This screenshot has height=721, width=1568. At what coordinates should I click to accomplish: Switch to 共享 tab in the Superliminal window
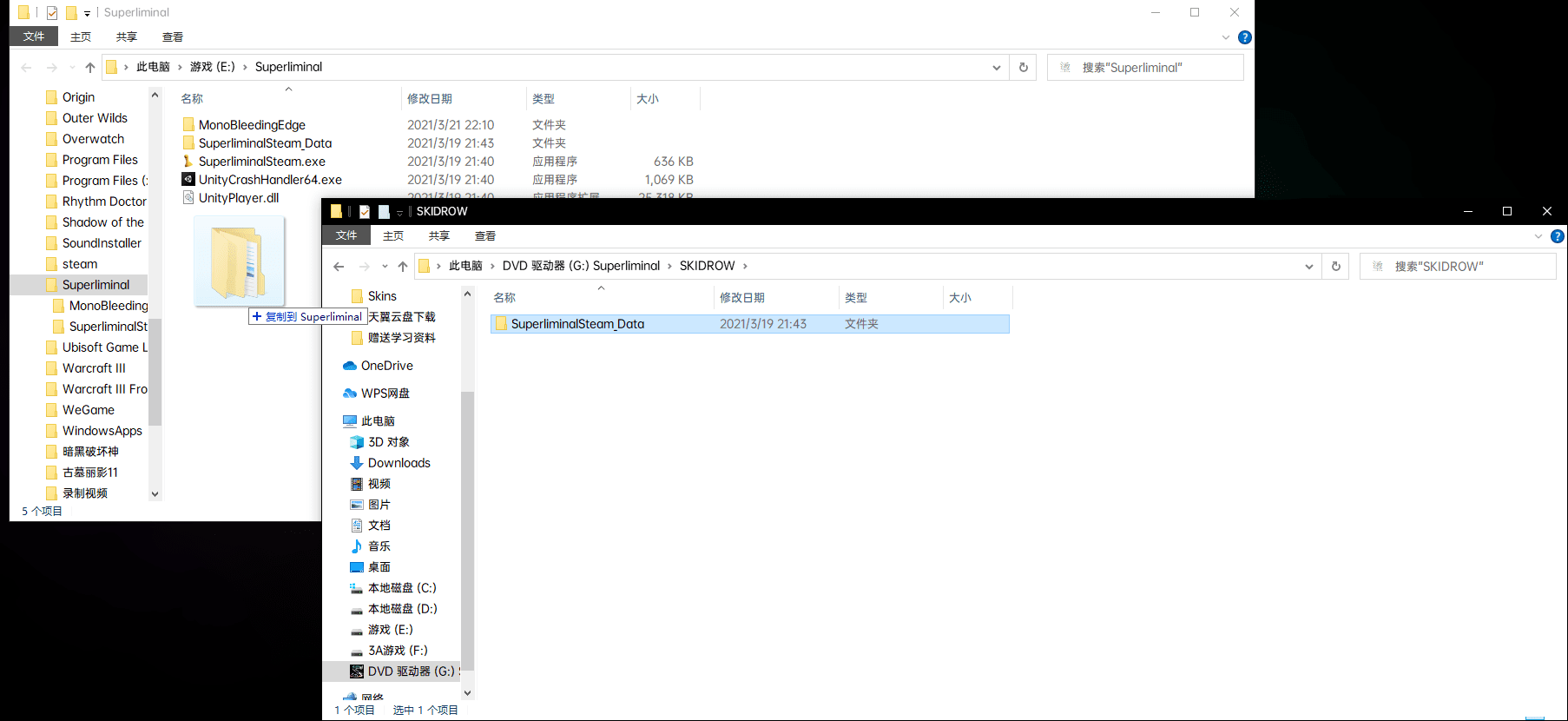[127, 36]
